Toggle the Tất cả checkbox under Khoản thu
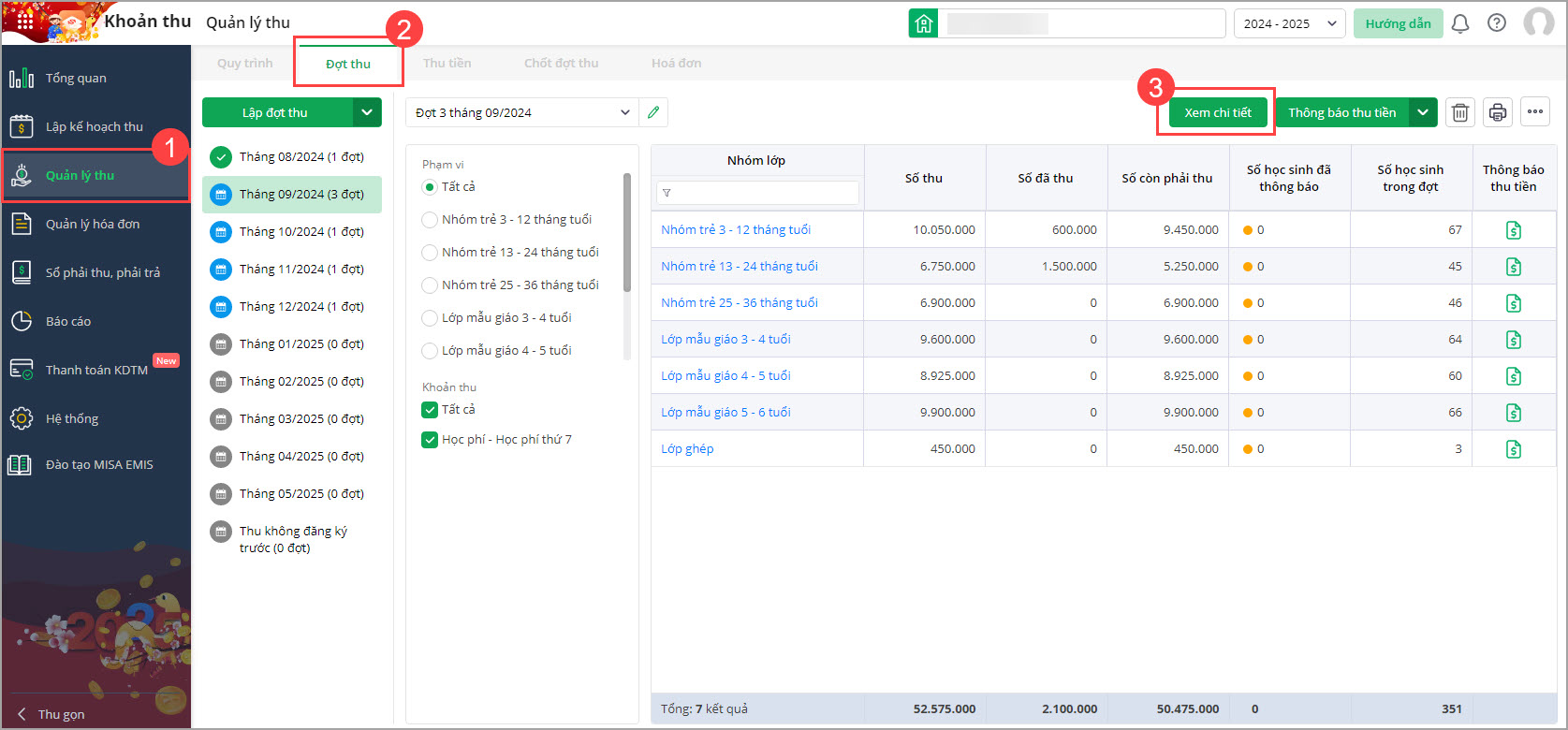The width and height of the screenshot is (1568, 730). (x=430, y=410)
